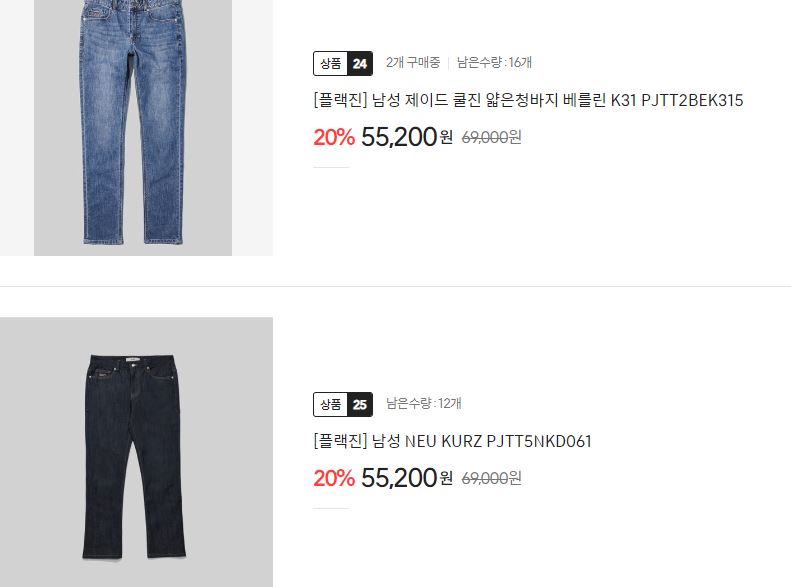791x587 pixels.
Task: Click the 상품 label beside number 25
Action: (x=330, y=404)
